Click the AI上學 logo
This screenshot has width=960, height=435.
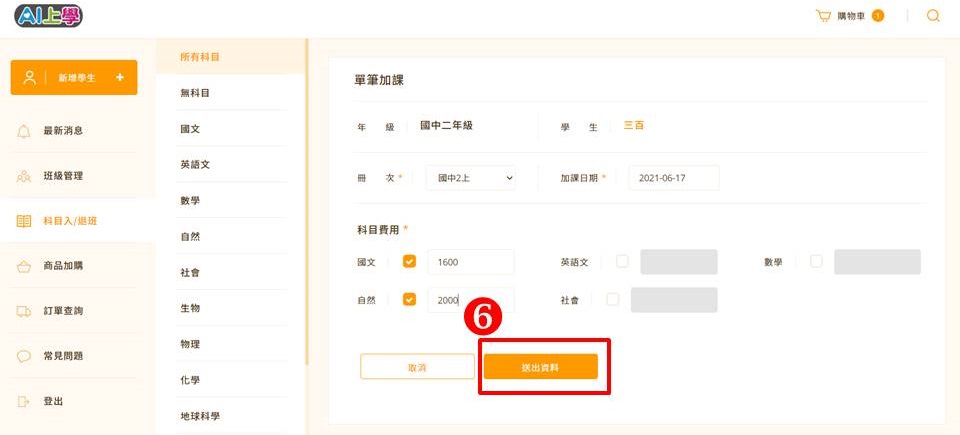click(48, 16)
